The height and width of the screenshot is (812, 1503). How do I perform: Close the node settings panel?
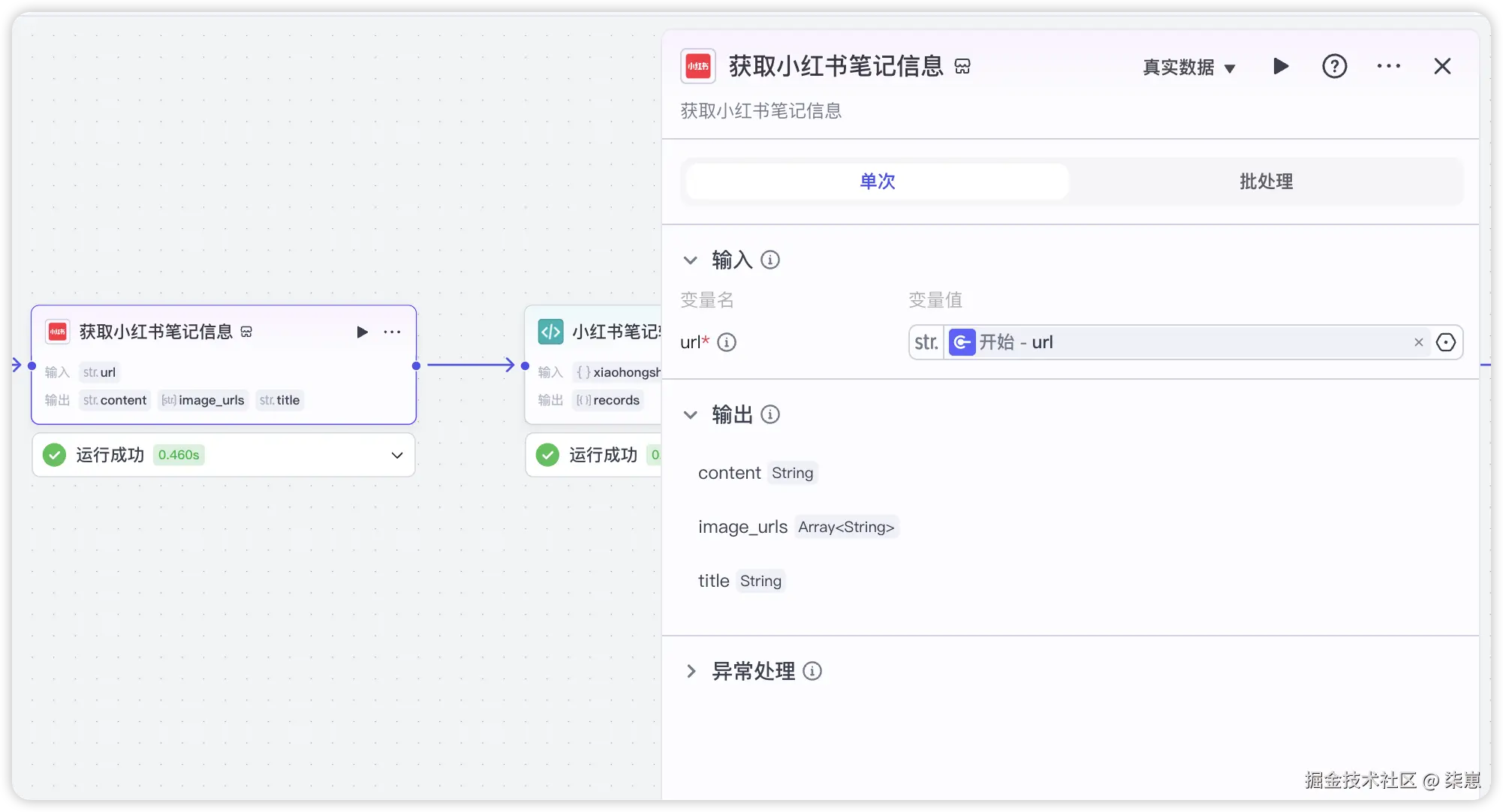tap(1442, 66)
